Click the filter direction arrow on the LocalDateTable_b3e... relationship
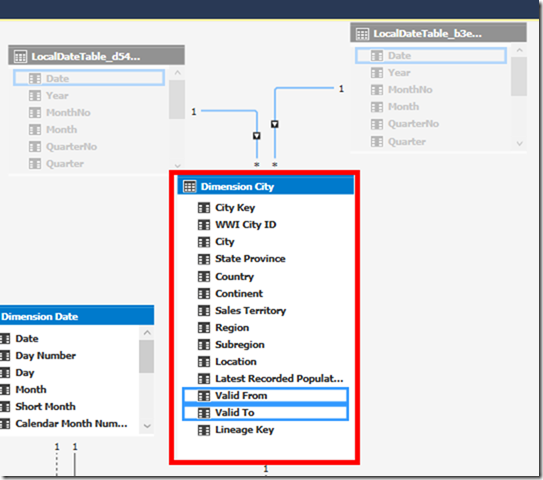543x480 pixels. 275,124
